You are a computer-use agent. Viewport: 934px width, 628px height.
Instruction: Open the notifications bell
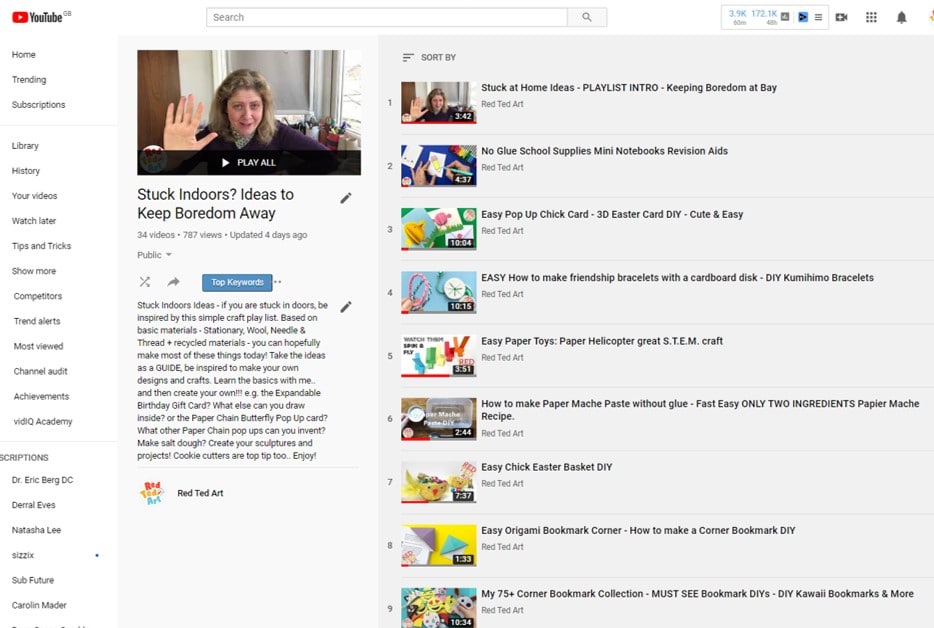coord(901,17)
